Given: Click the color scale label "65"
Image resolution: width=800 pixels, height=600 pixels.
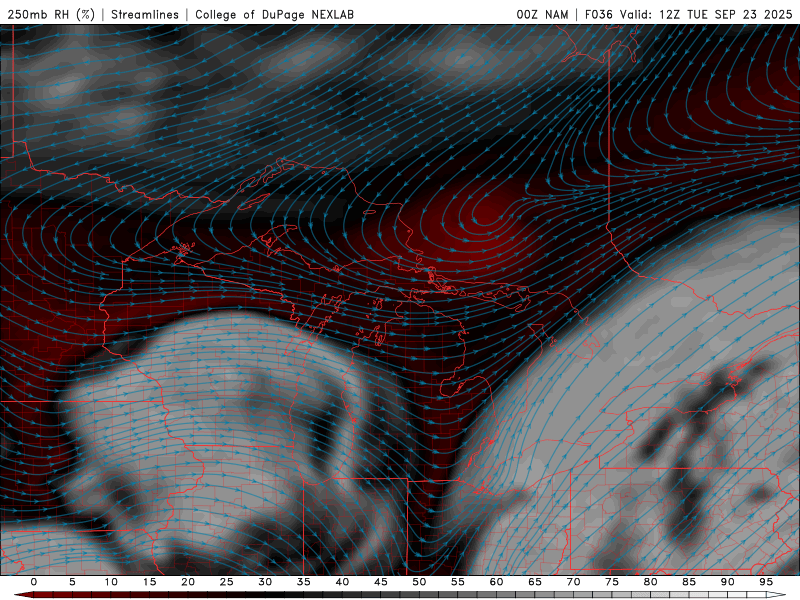Looking at the screenshot, I should click(x=535, y=582).
